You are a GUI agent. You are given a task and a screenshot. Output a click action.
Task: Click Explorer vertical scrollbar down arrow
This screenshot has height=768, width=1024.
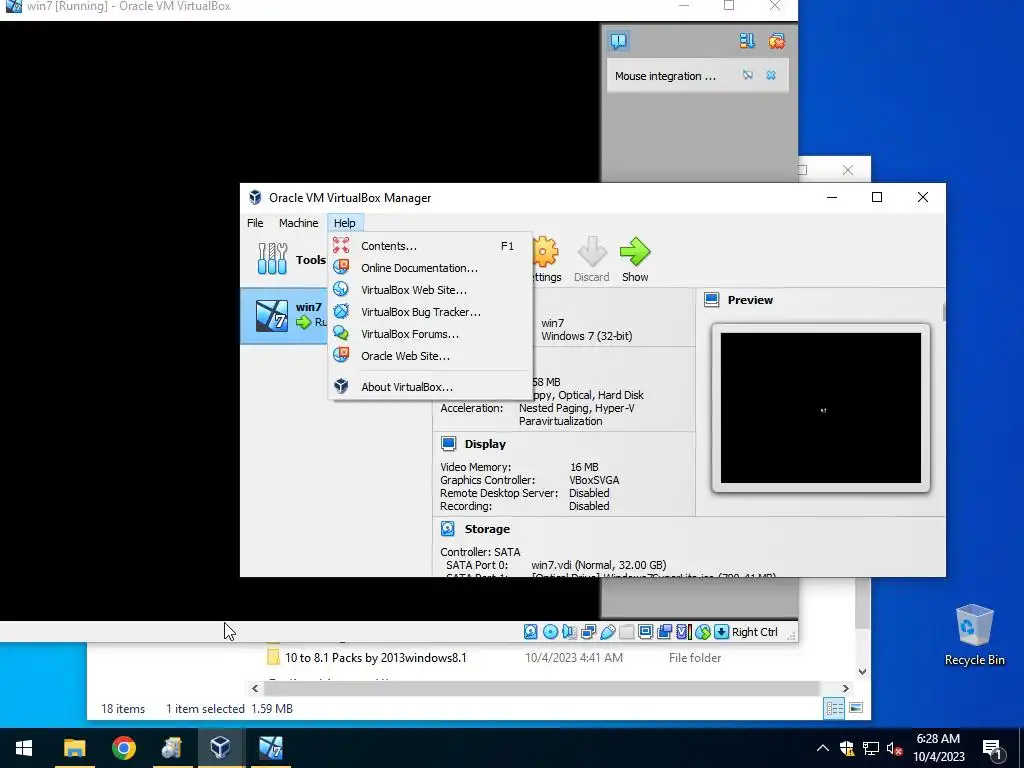(862, 671)
